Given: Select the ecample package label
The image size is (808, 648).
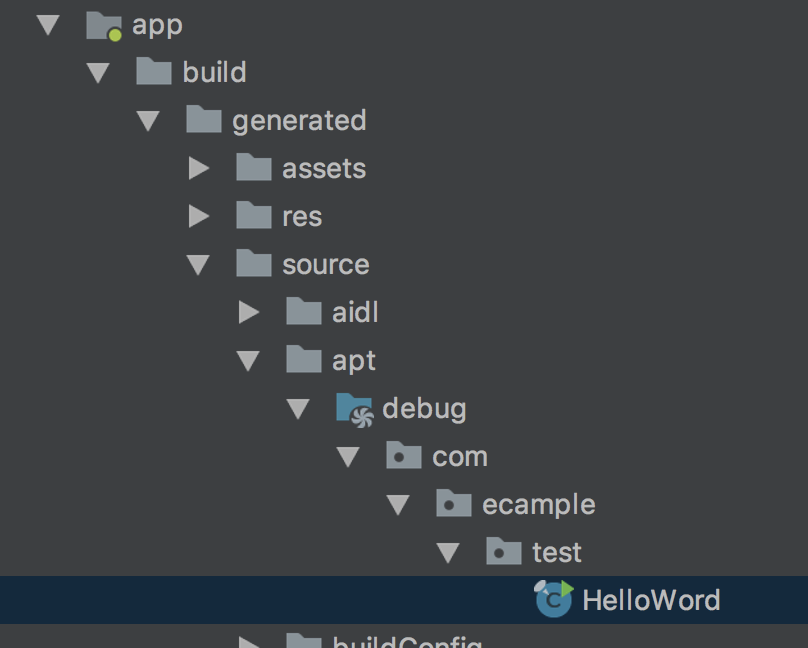Looking at the screenshot, I should [x=538, y=504].
